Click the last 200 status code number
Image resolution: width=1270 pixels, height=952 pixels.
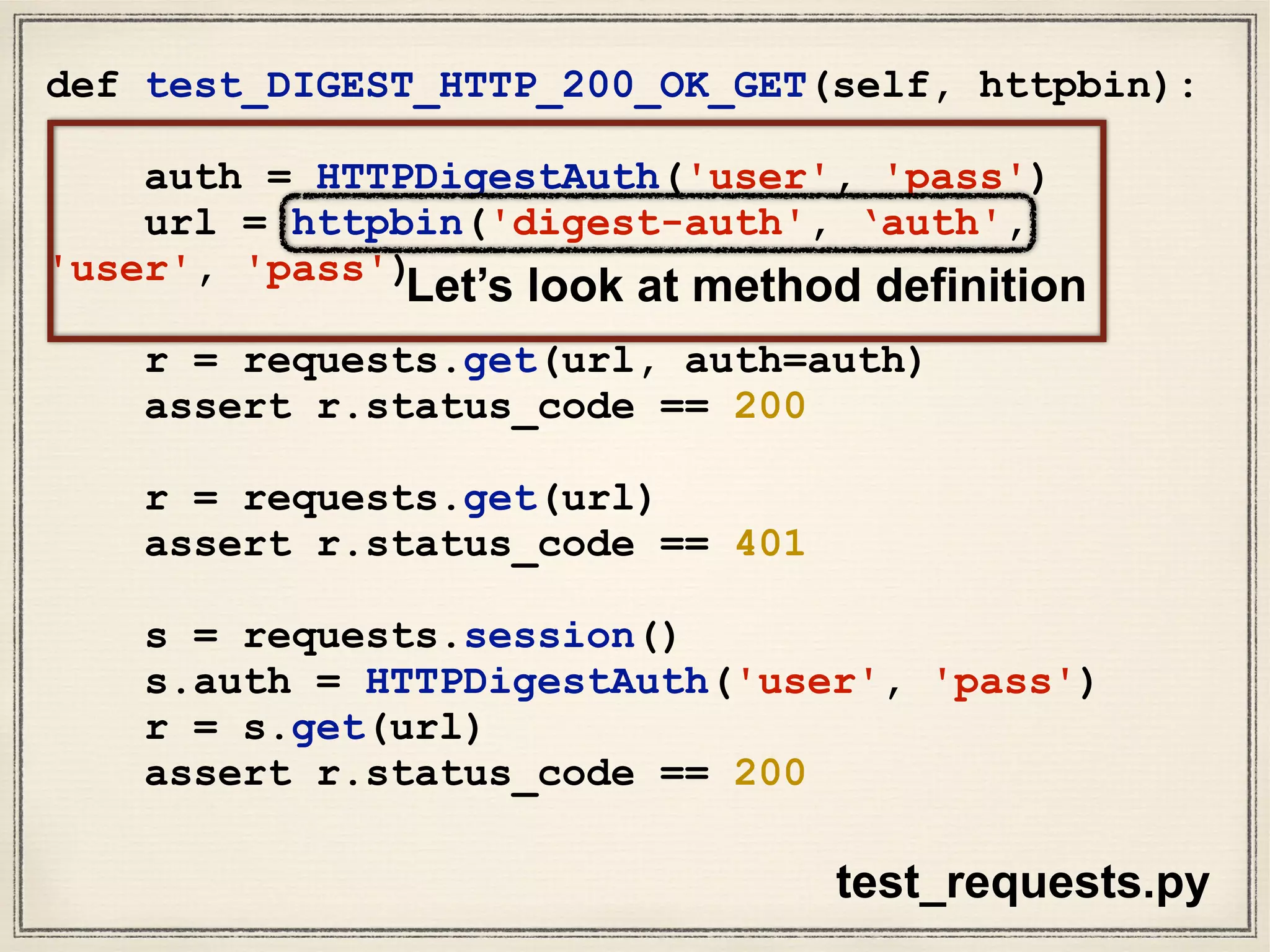pyautogui.click(x=770, y=773)
